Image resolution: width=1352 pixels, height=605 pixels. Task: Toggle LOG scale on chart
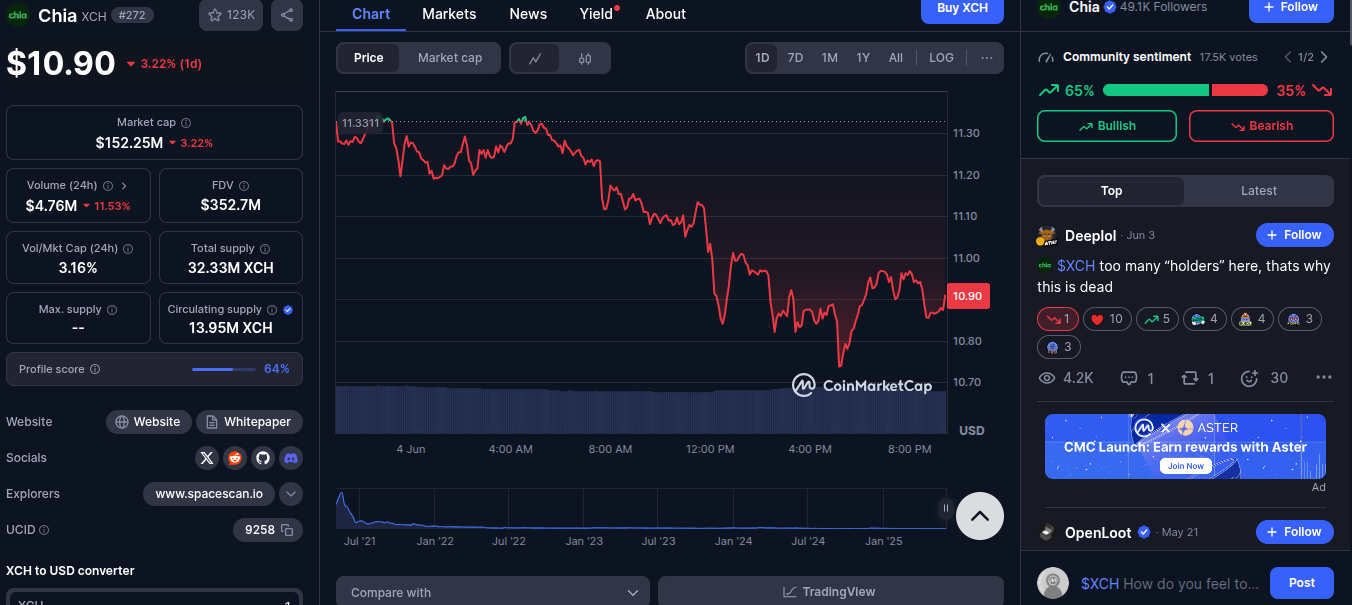tap(941, 58)
